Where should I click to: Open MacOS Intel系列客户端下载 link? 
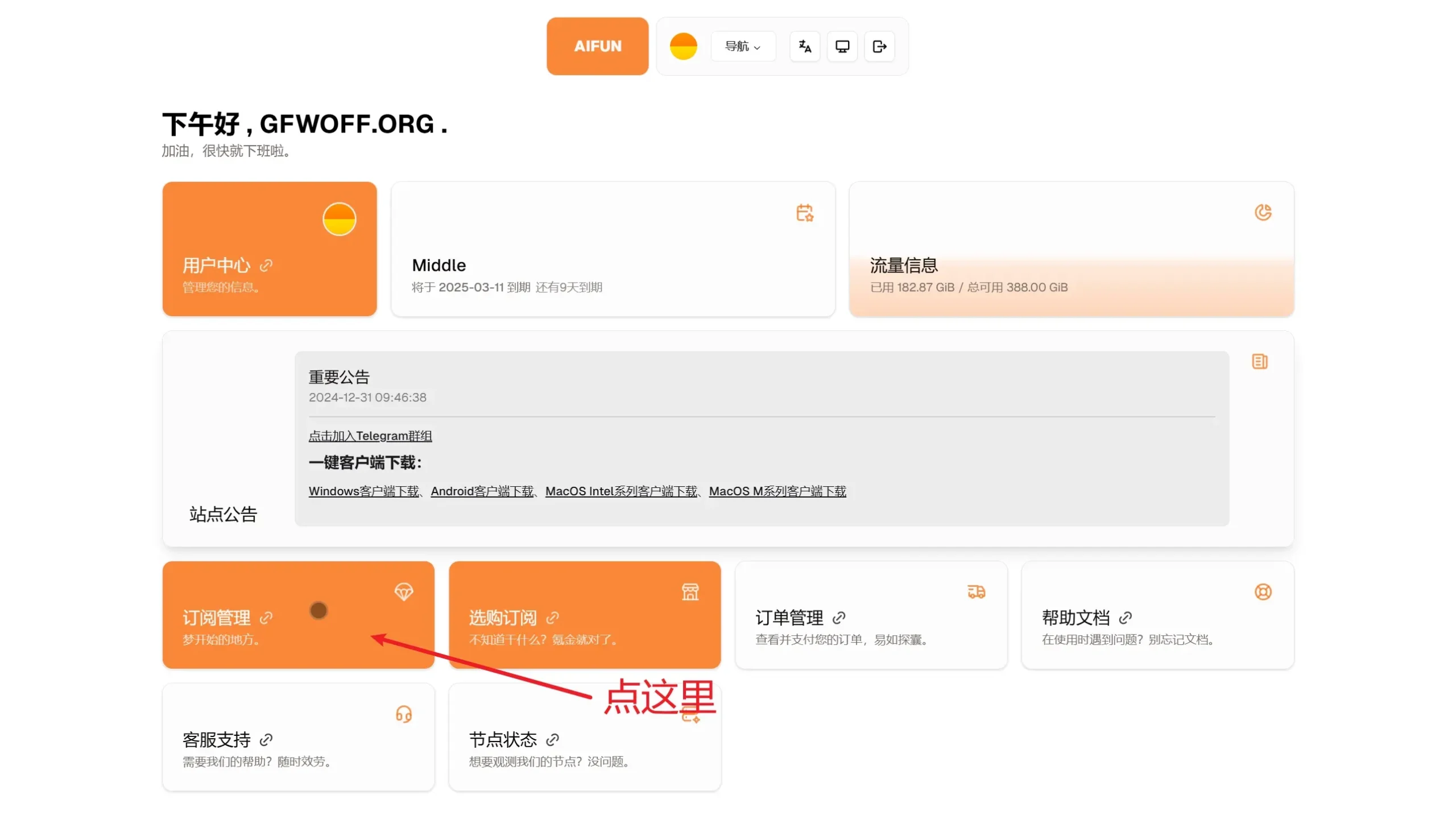click(x=621, y=491)
